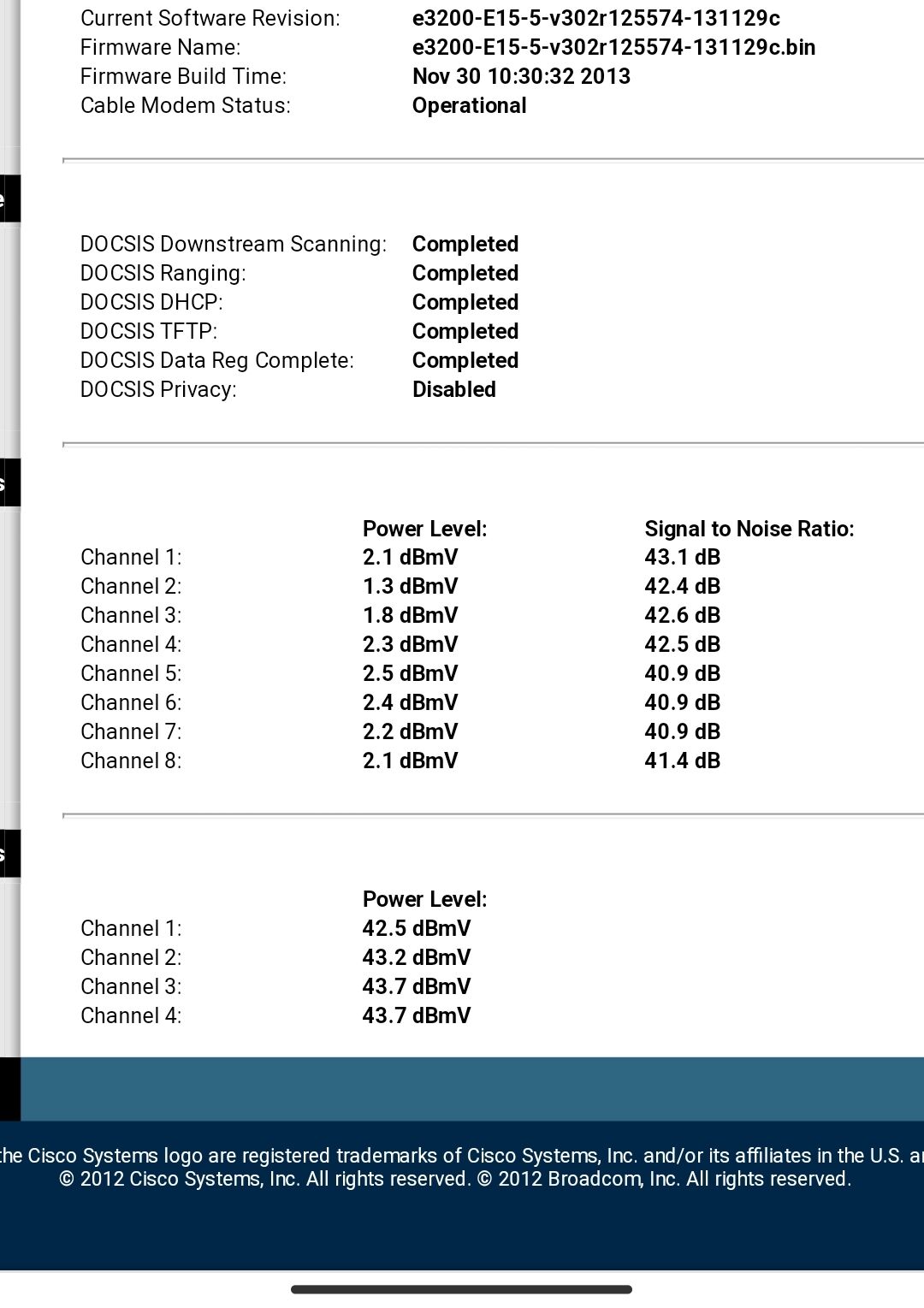The image size is (924, 1308).
Task: Click the 42.5 dB signal to noise value
Action: tap(683, 644)
